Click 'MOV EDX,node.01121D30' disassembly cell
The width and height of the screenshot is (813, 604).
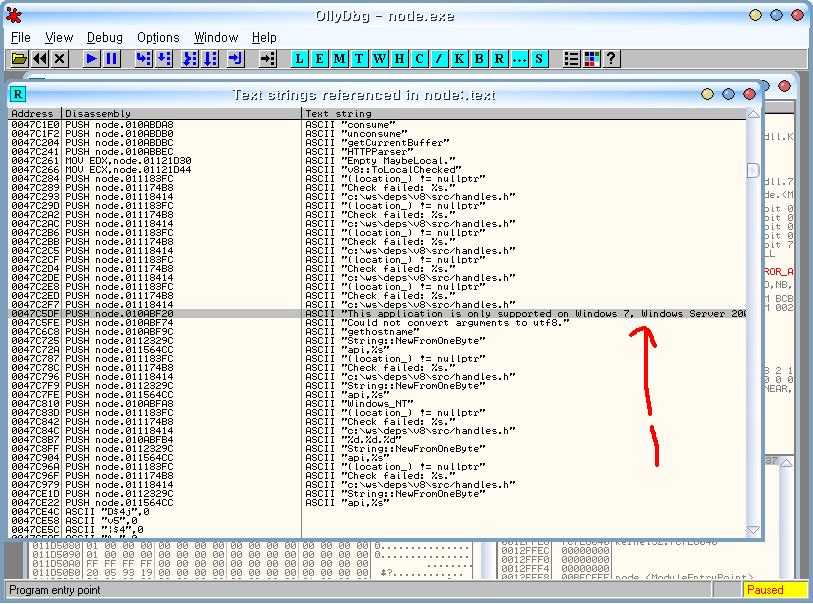pos(128,161)
